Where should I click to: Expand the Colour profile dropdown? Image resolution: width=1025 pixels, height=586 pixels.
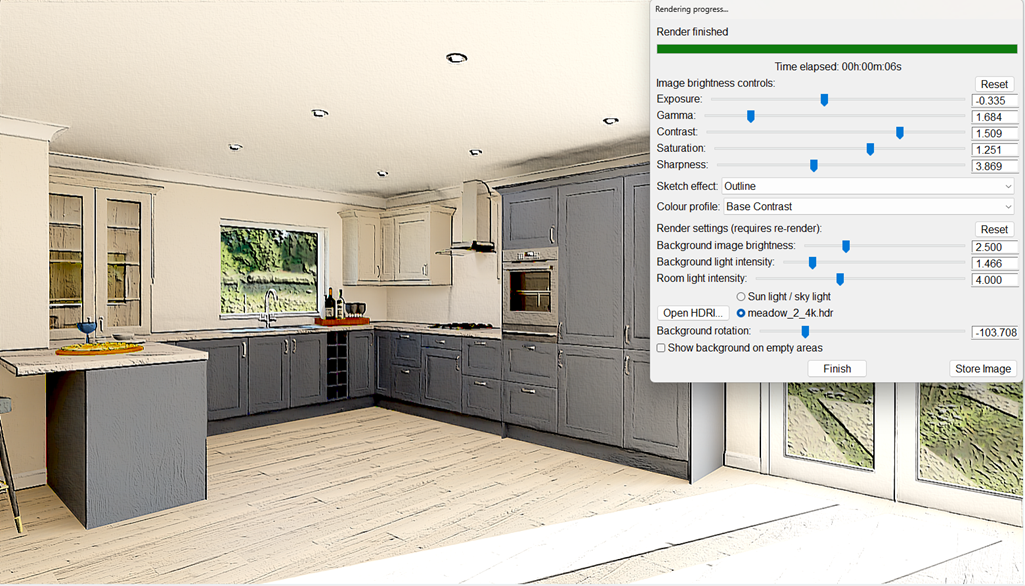(x=868, y=207)
